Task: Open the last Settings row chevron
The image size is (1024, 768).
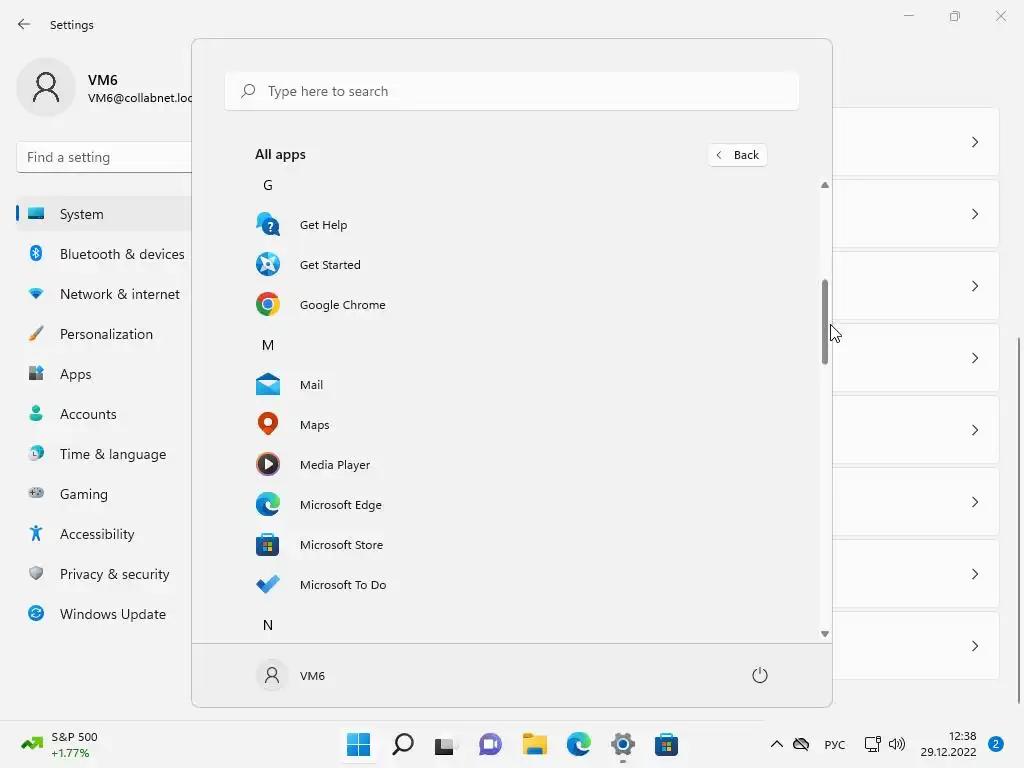Action: [x=975, y=646]
